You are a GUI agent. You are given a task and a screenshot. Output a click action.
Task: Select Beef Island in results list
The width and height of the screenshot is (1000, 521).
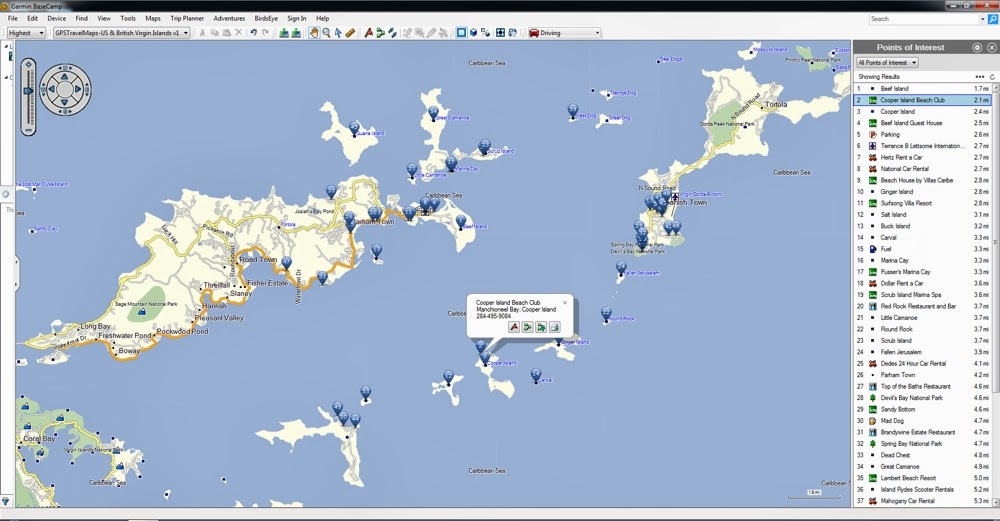[x=922, y=89]
